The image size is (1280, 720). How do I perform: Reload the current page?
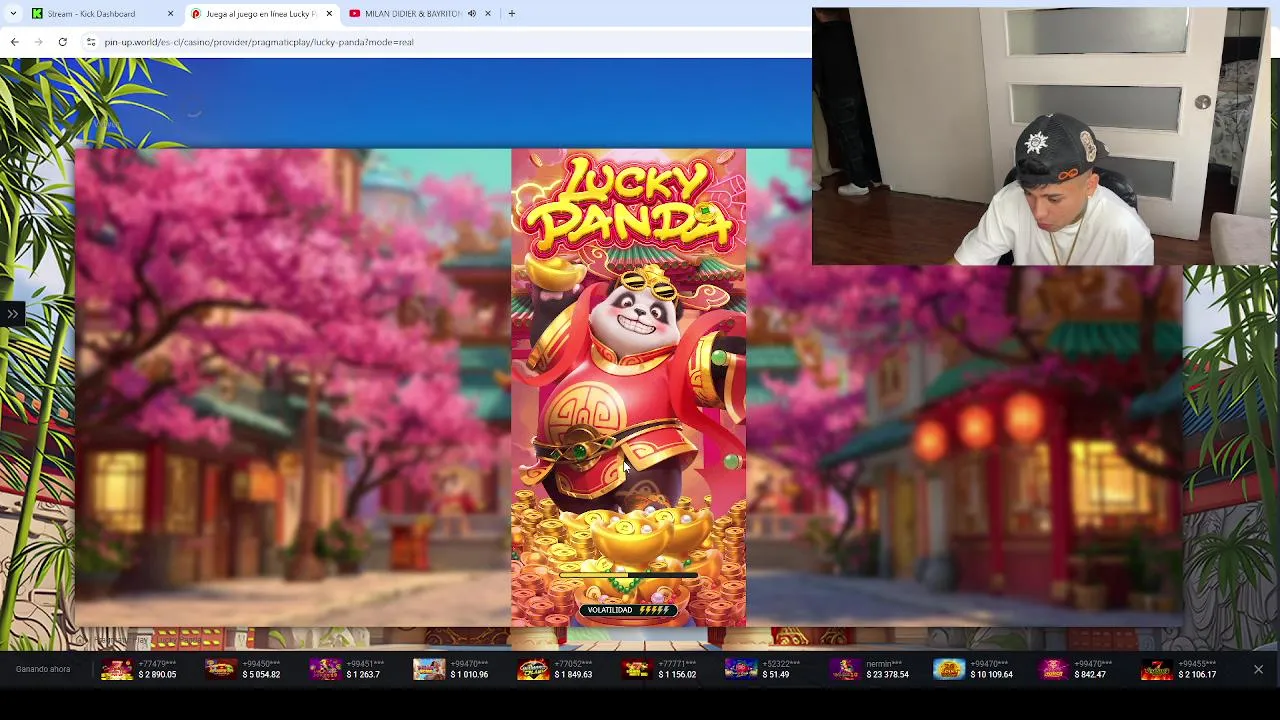pos(62,42)
